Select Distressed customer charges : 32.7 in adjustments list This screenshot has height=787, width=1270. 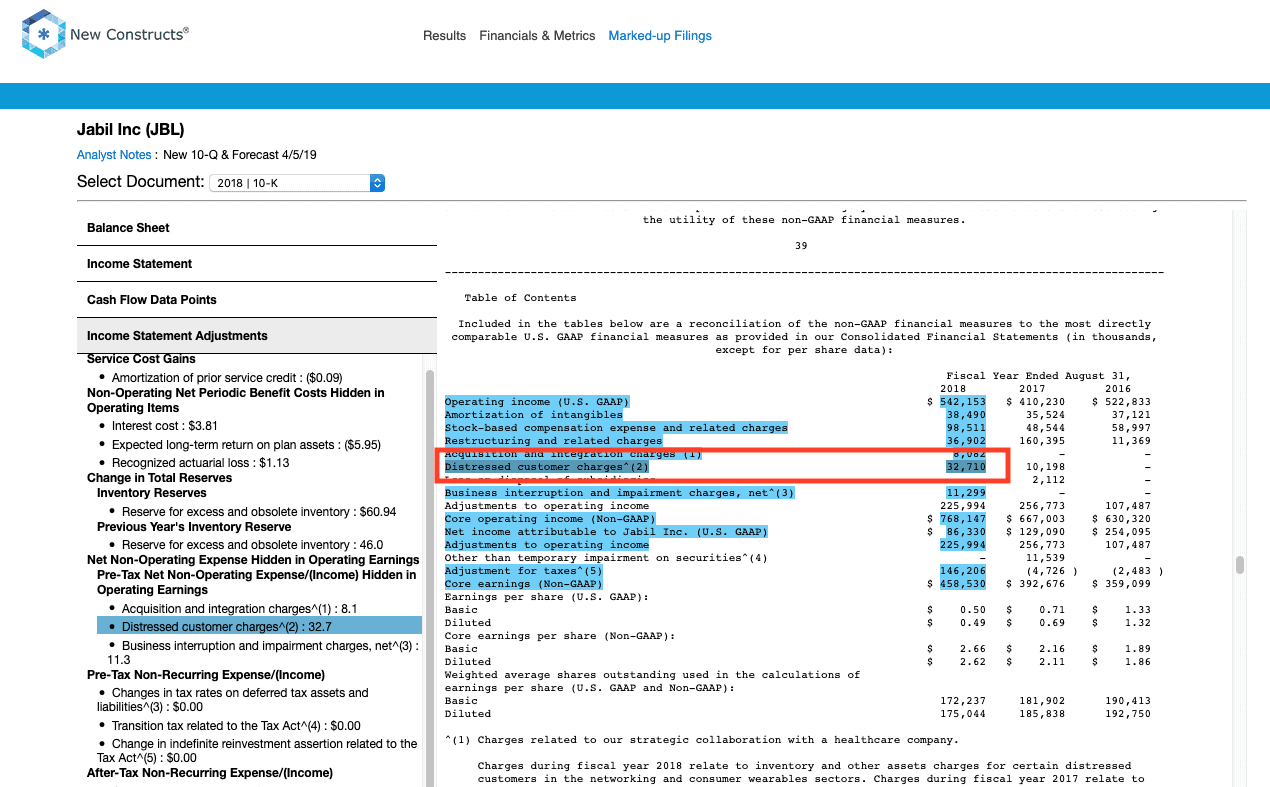point(259,627)
